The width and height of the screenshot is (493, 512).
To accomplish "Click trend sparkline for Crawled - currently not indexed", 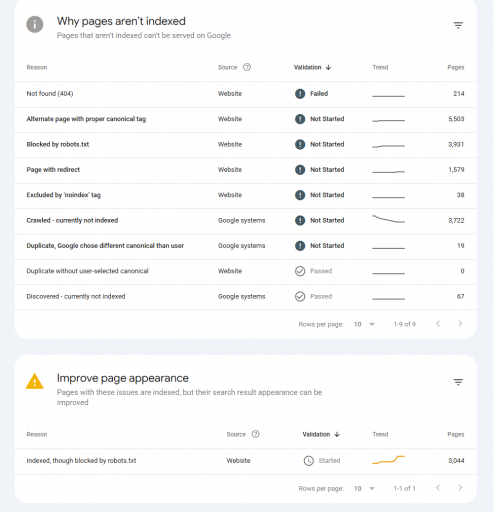I will [x=388, y=219].
